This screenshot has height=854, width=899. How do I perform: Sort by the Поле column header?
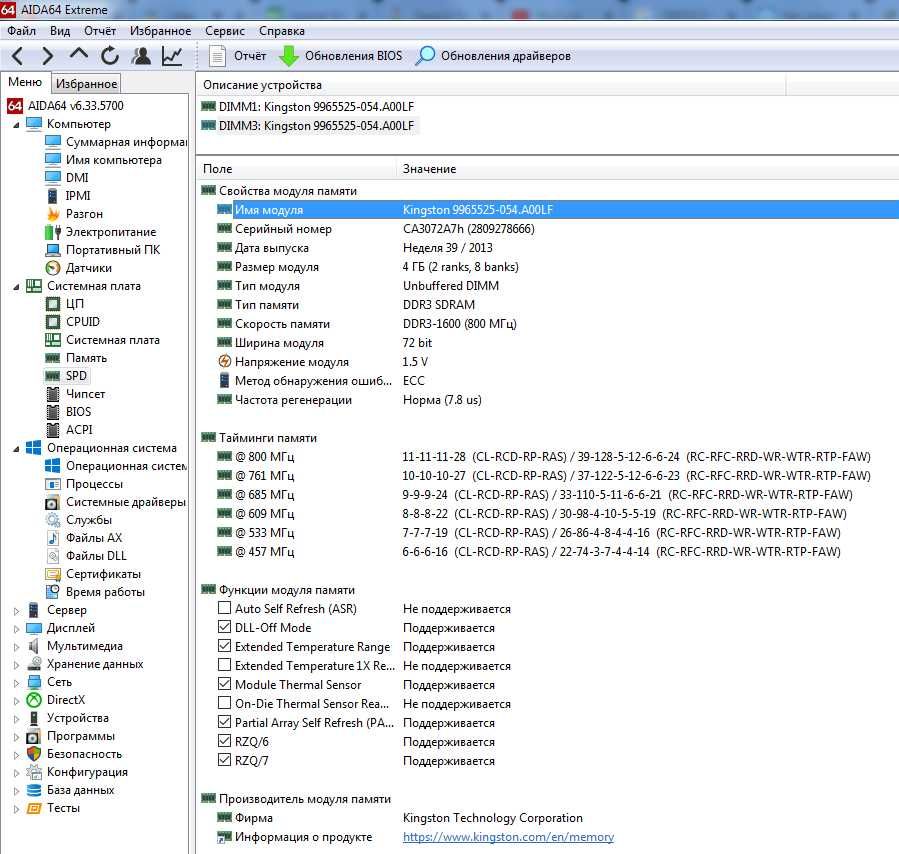click(x=296, y=169)
